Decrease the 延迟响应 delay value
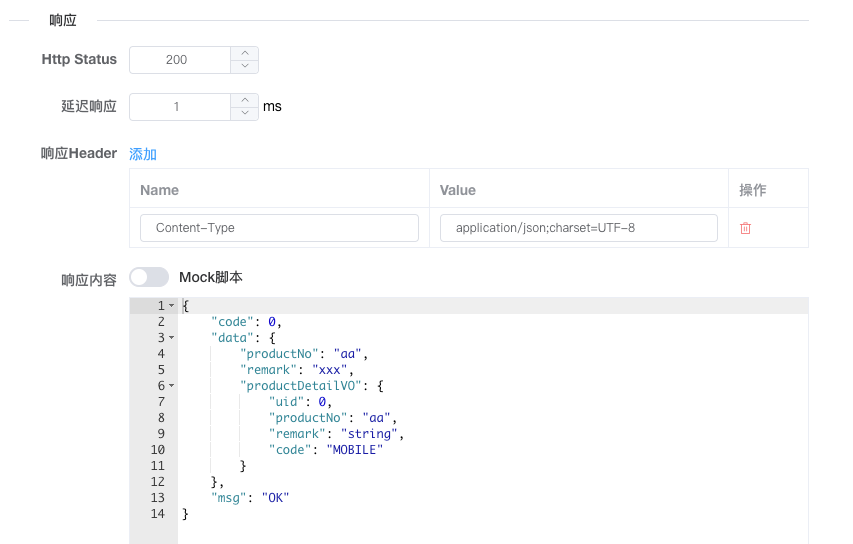Image resolution: width=853 pixels, height=544 pixels. [x=245, y=113]
